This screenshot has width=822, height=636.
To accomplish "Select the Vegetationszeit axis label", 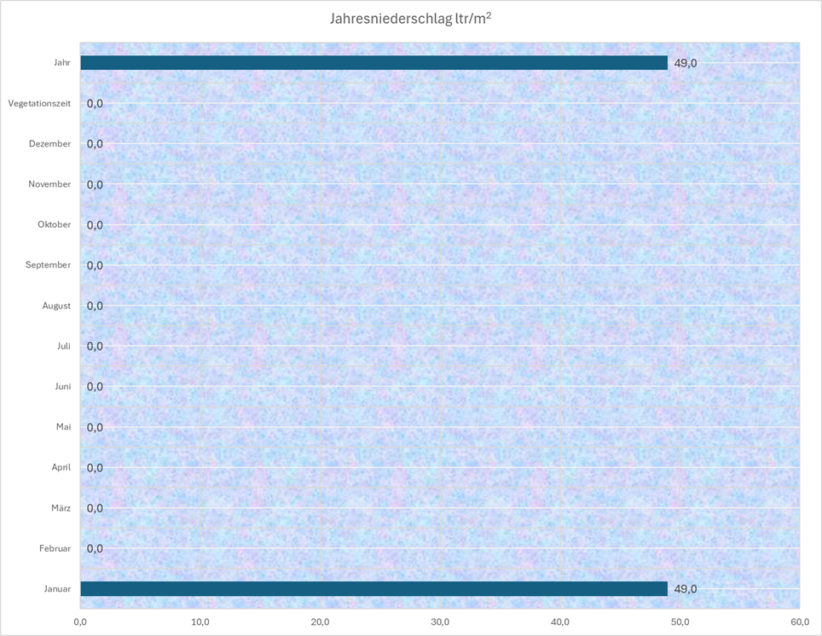I will click(39, 104).
